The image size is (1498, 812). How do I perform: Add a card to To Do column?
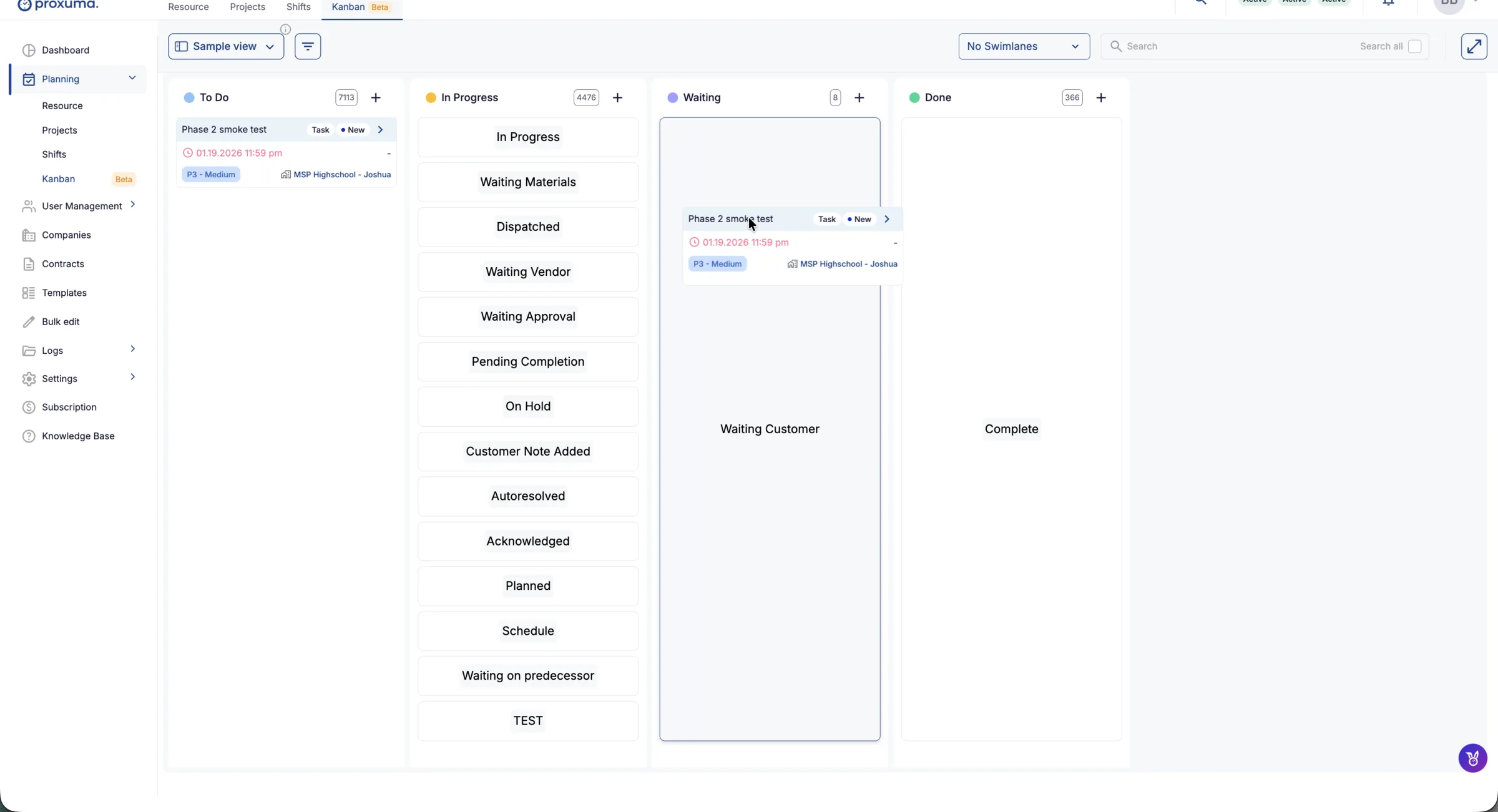[x=376, y=97]
